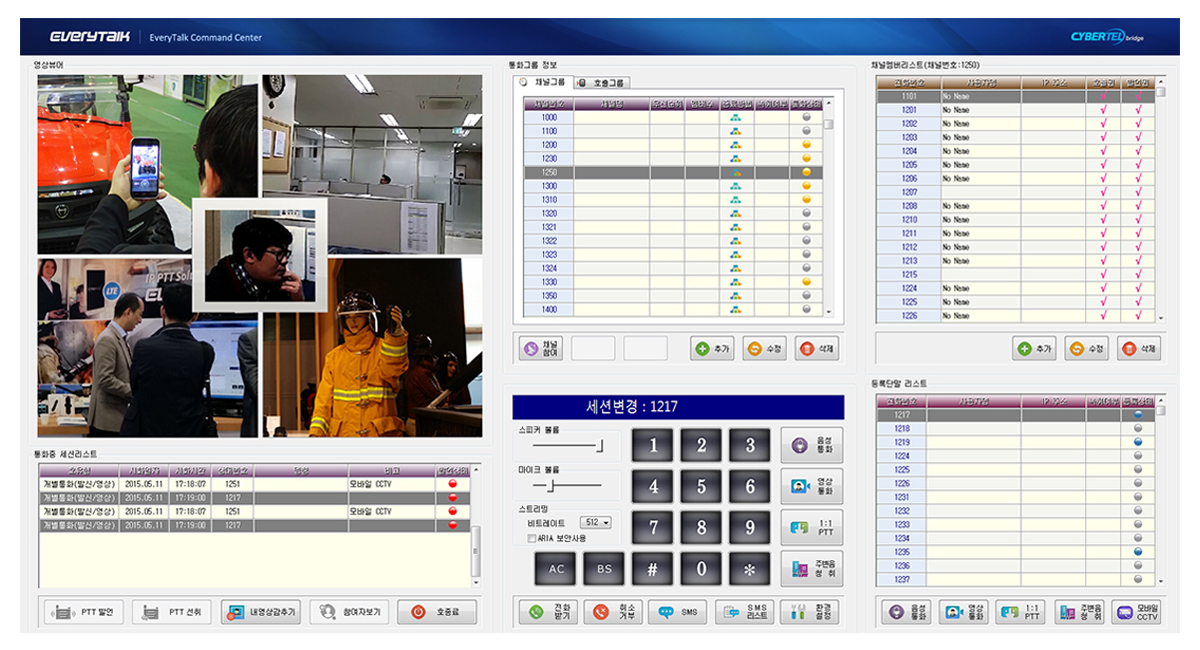Start a 영상통화 video call from keypad panel

811,486
